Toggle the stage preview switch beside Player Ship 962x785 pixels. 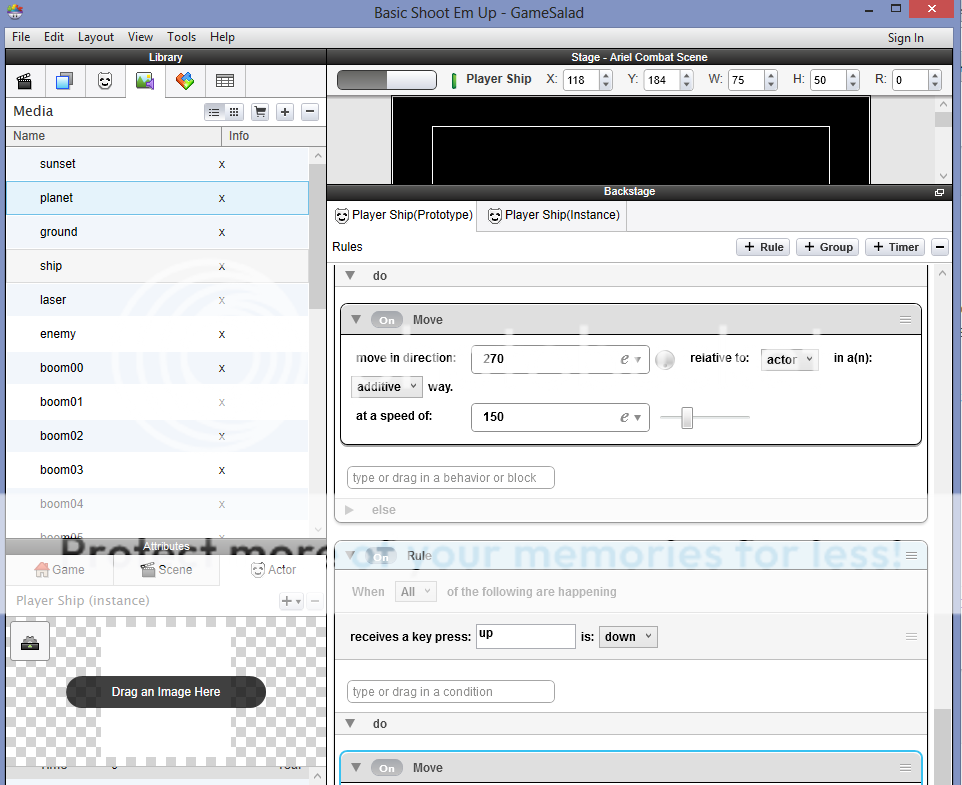click(x=386, y=80)
